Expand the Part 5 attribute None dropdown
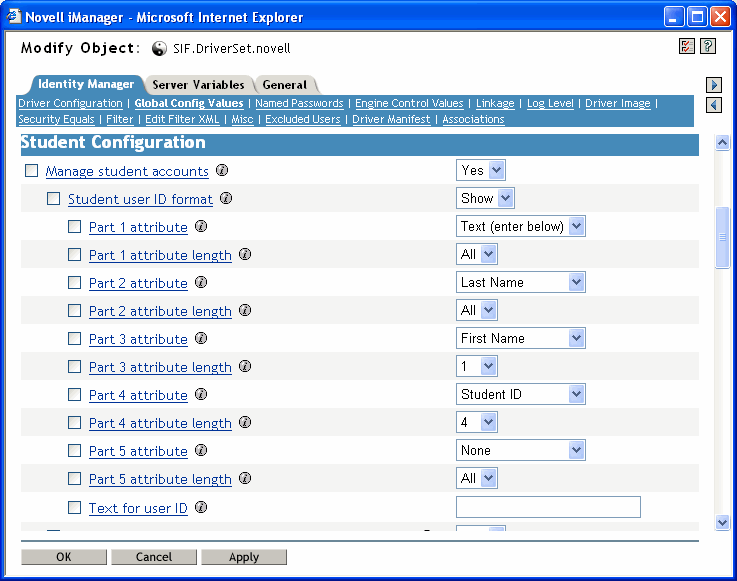Screen dimensions: 737x581 (521, 450)
